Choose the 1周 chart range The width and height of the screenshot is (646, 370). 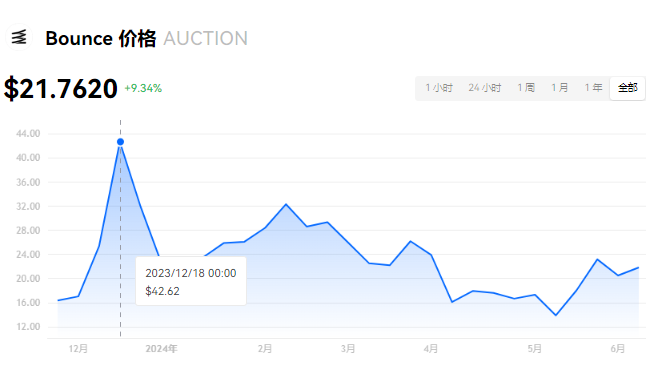click(526, 88)
